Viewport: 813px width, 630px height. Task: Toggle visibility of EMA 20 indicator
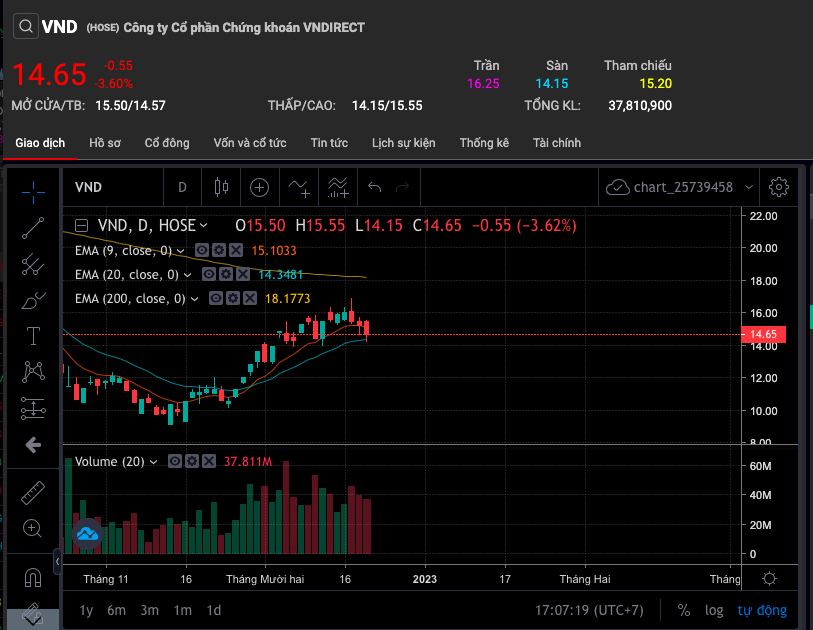click(x=209, y=274)
